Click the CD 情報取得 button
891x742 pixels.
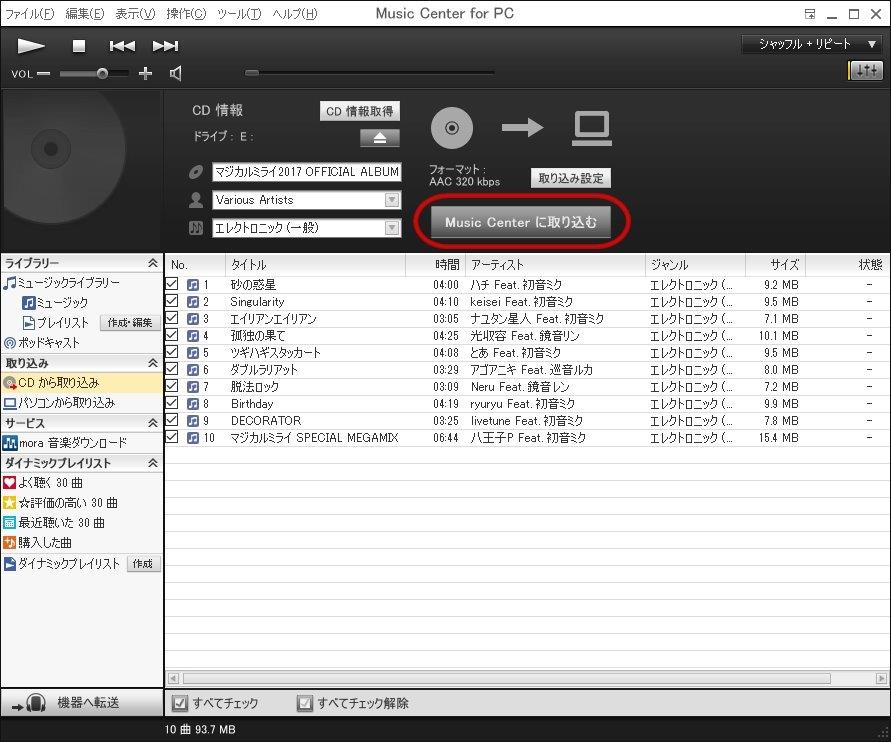(x=360, y=111)
